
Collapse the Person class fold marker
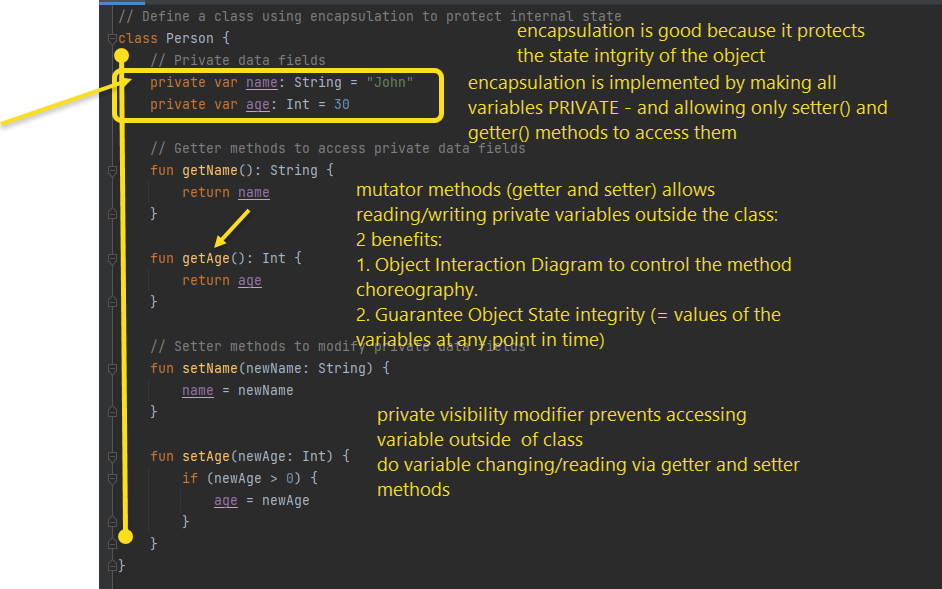(112, 39)
